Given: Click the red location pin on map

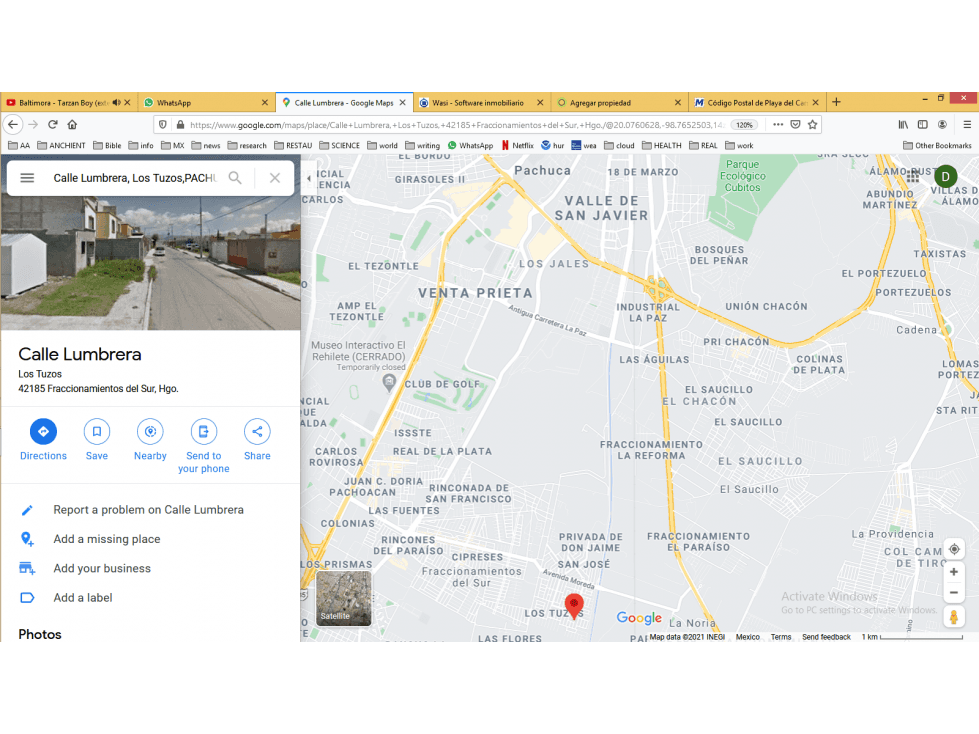Looking at the screenshot, I should tap(574, 605).
